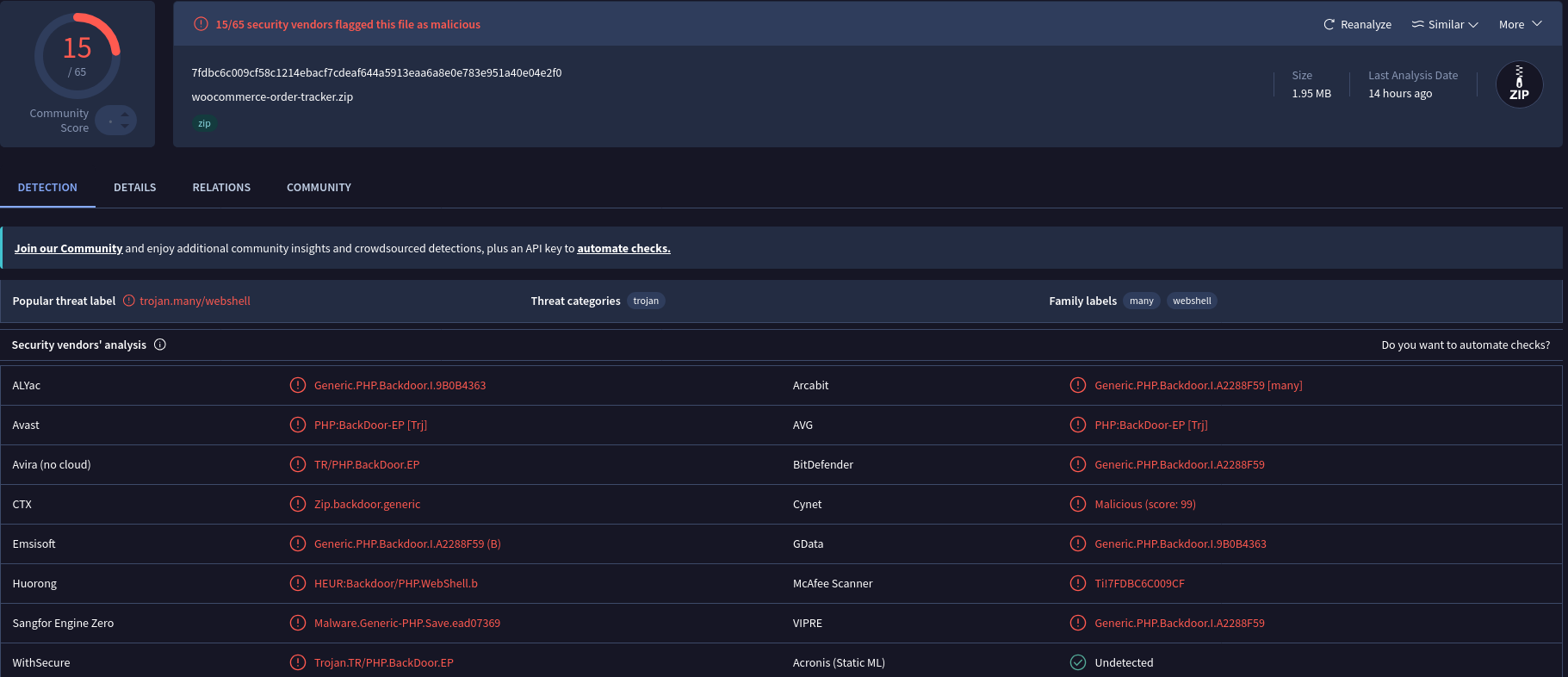
Task: Open the Similar dropdown menu
Action: pos(1445,25)
